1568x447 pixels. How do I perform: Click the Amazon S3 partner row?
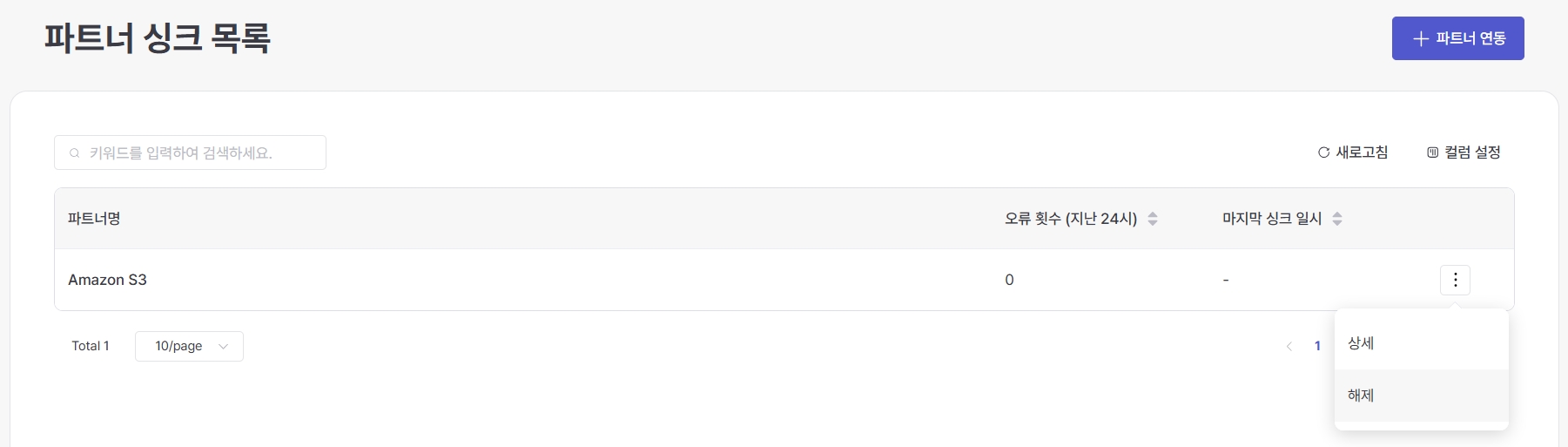coord(108,280)
